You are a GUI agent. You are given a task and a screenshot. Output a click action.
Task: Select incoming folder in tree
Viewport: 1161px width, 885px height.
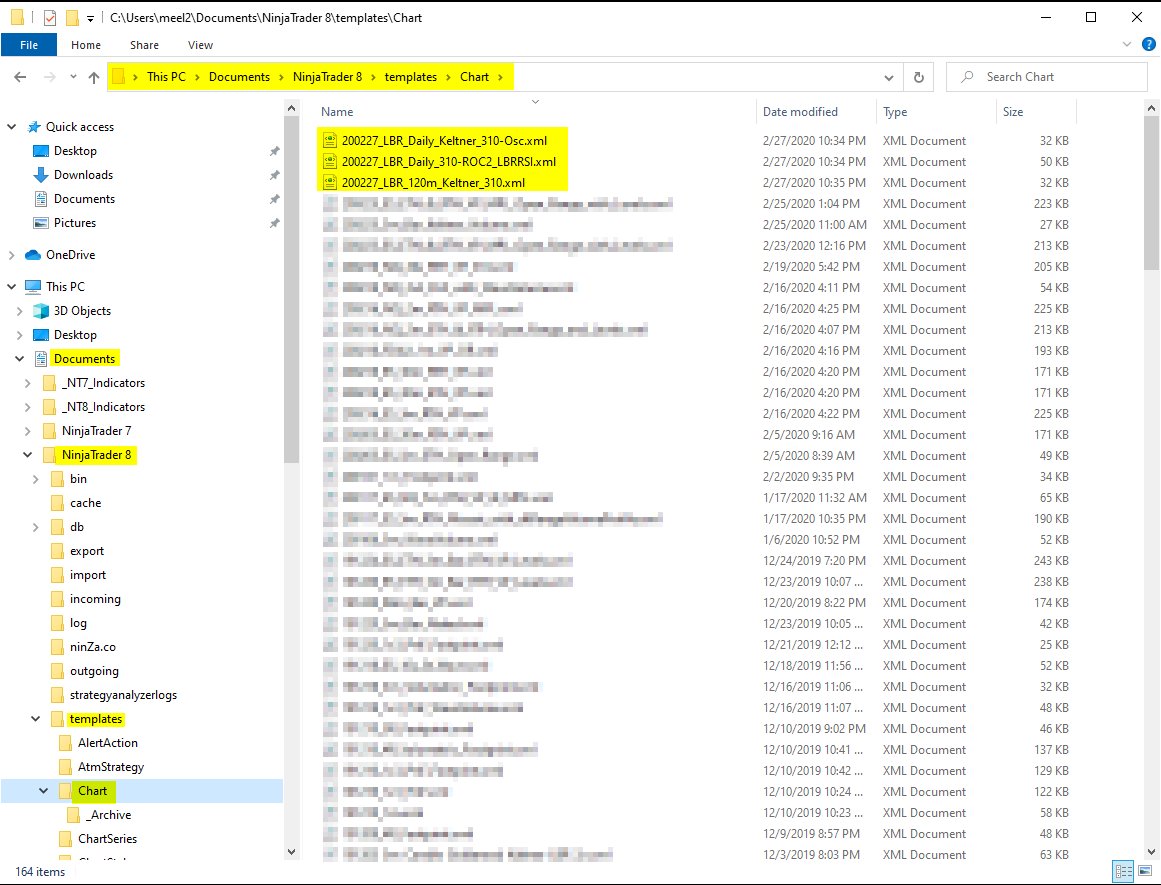coord(95,599)
